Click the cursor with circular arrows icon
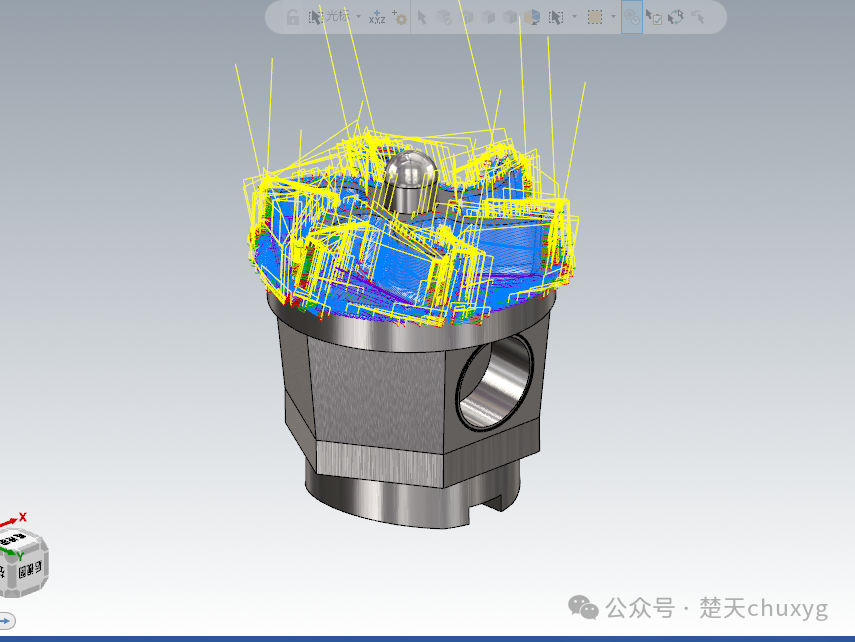The height and width of the screenshot is (642, 855). click(x=676, y=17)
